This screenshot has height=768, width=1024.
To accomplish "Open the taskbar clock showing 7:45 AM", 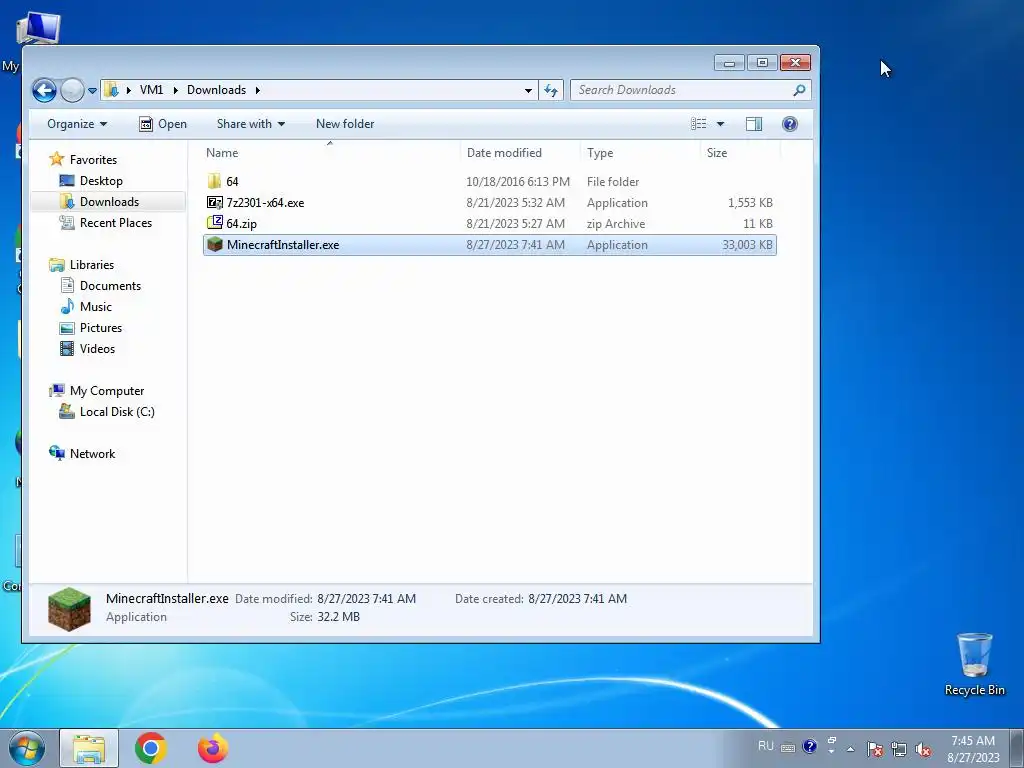I will pos(973,748).
